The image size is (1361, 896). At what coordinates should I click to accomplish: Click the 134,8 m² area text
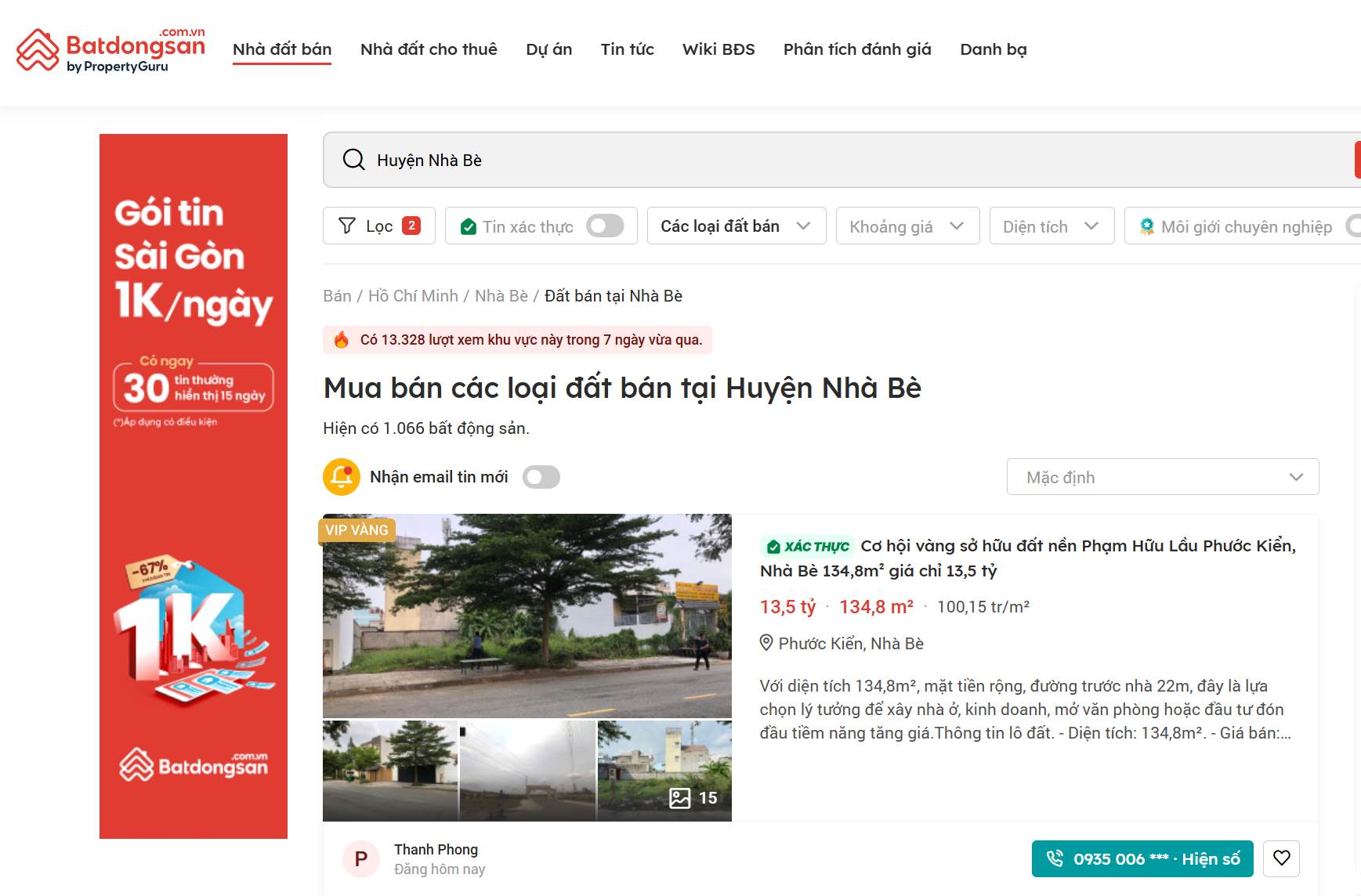[x=876, y=607]
